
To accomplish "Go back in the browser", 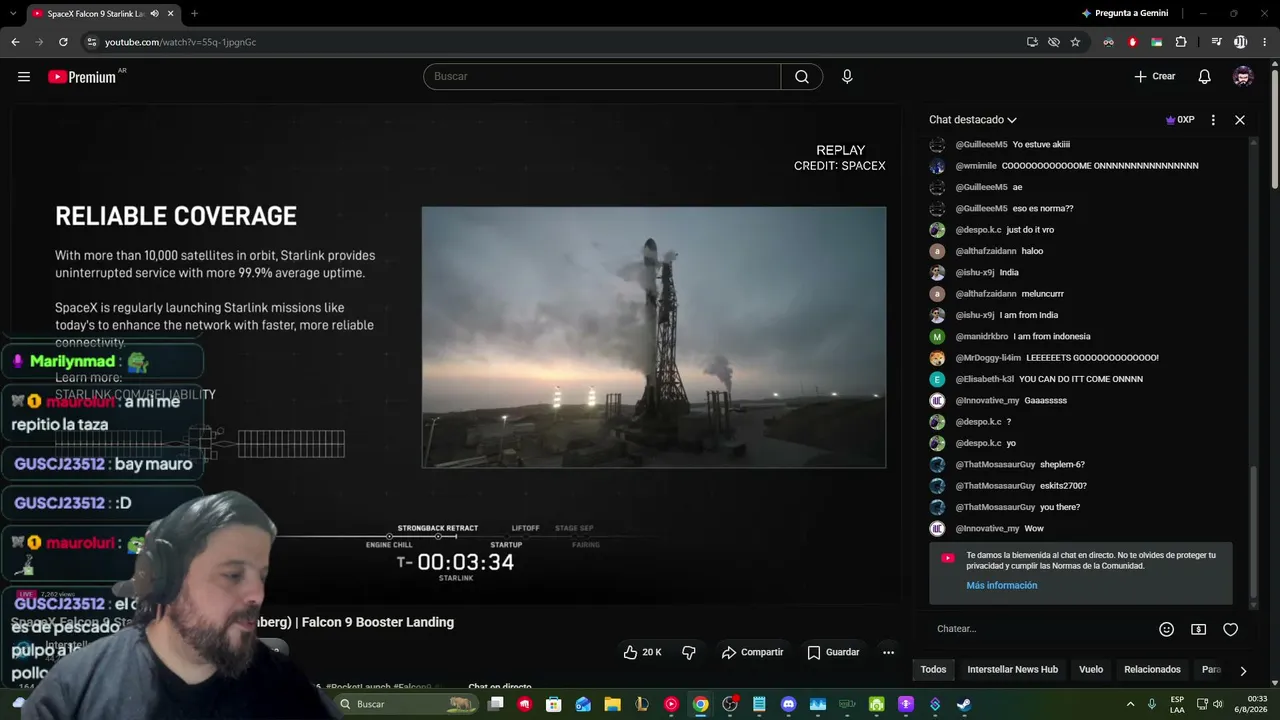I will 15,42.
